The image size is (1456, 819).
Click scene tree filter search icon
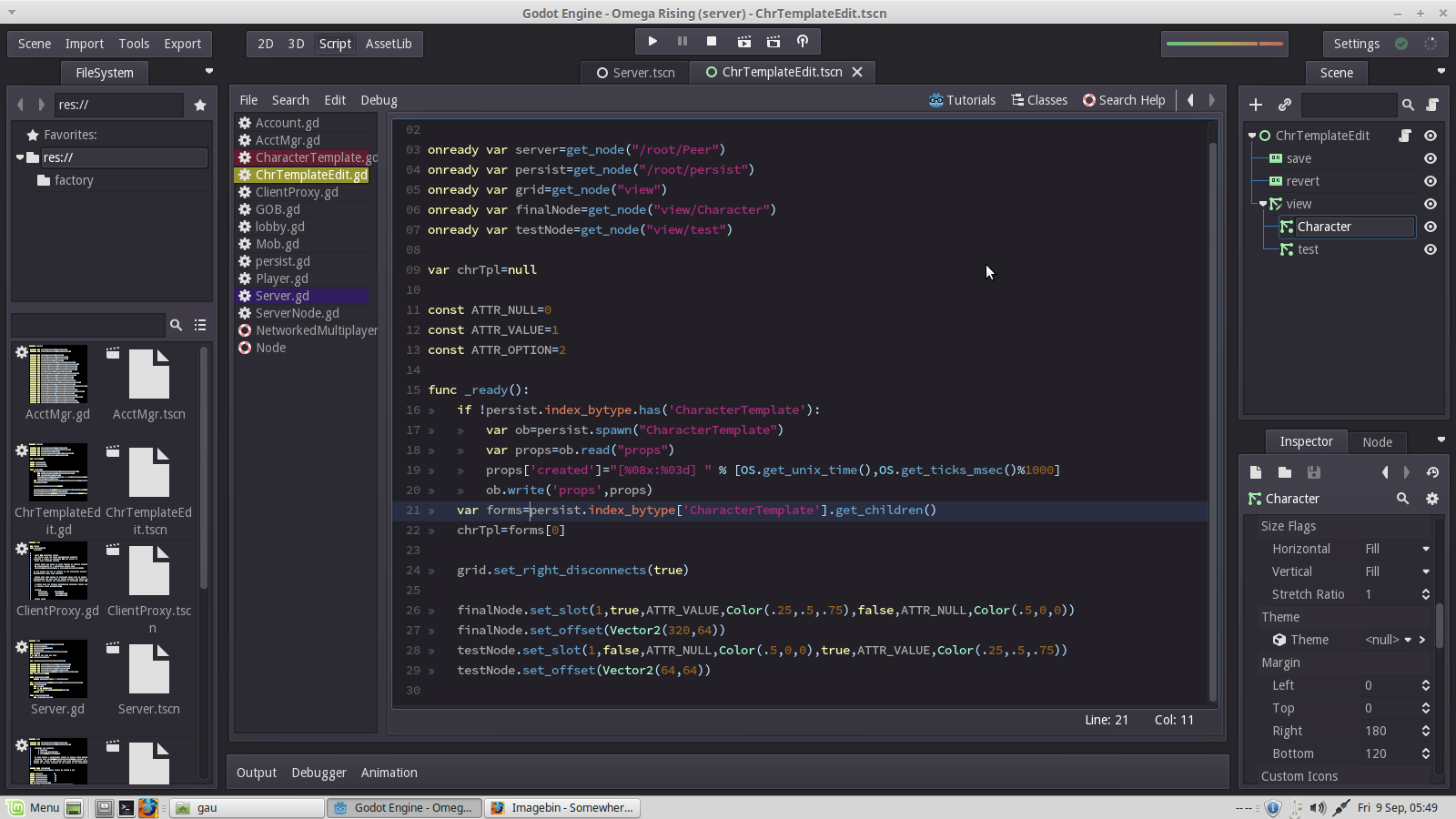click(x=1408, y=105)
